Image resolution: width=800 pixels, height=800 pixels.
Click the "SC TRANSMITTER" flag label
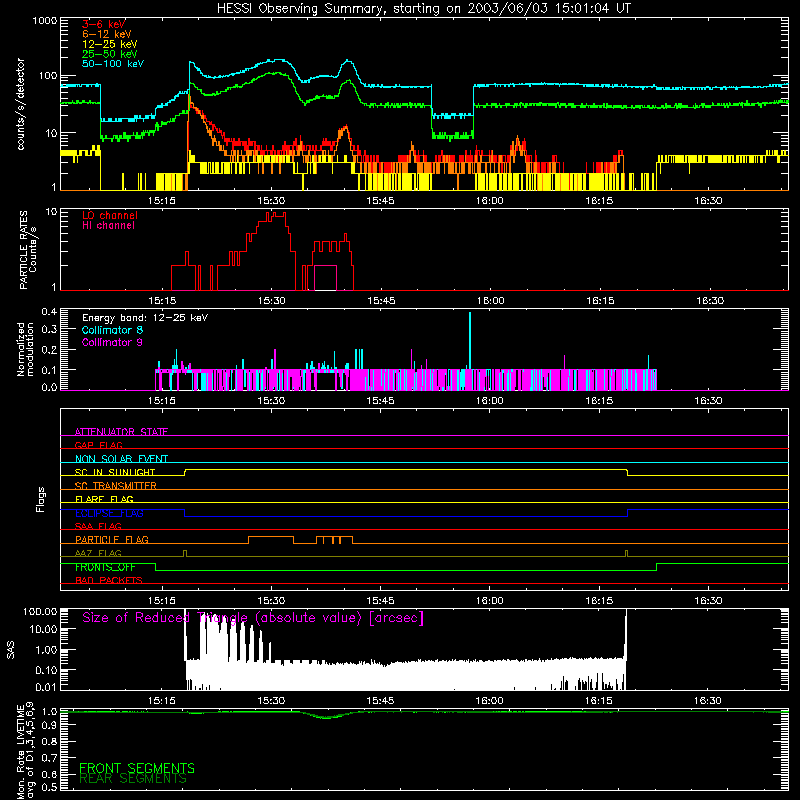[115, 486]
